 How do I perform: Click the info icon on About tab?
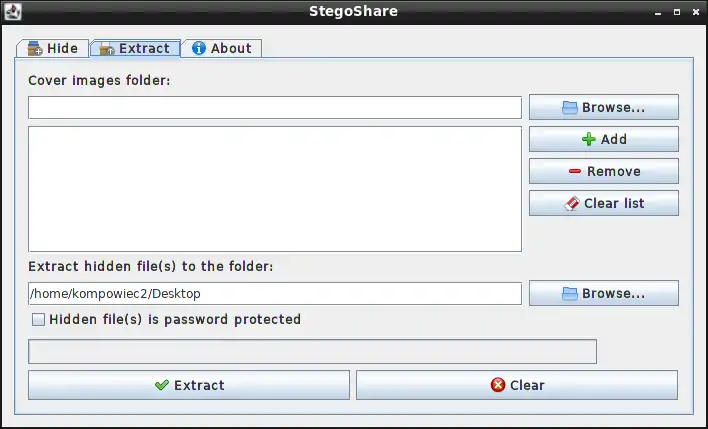pos(199,48)
